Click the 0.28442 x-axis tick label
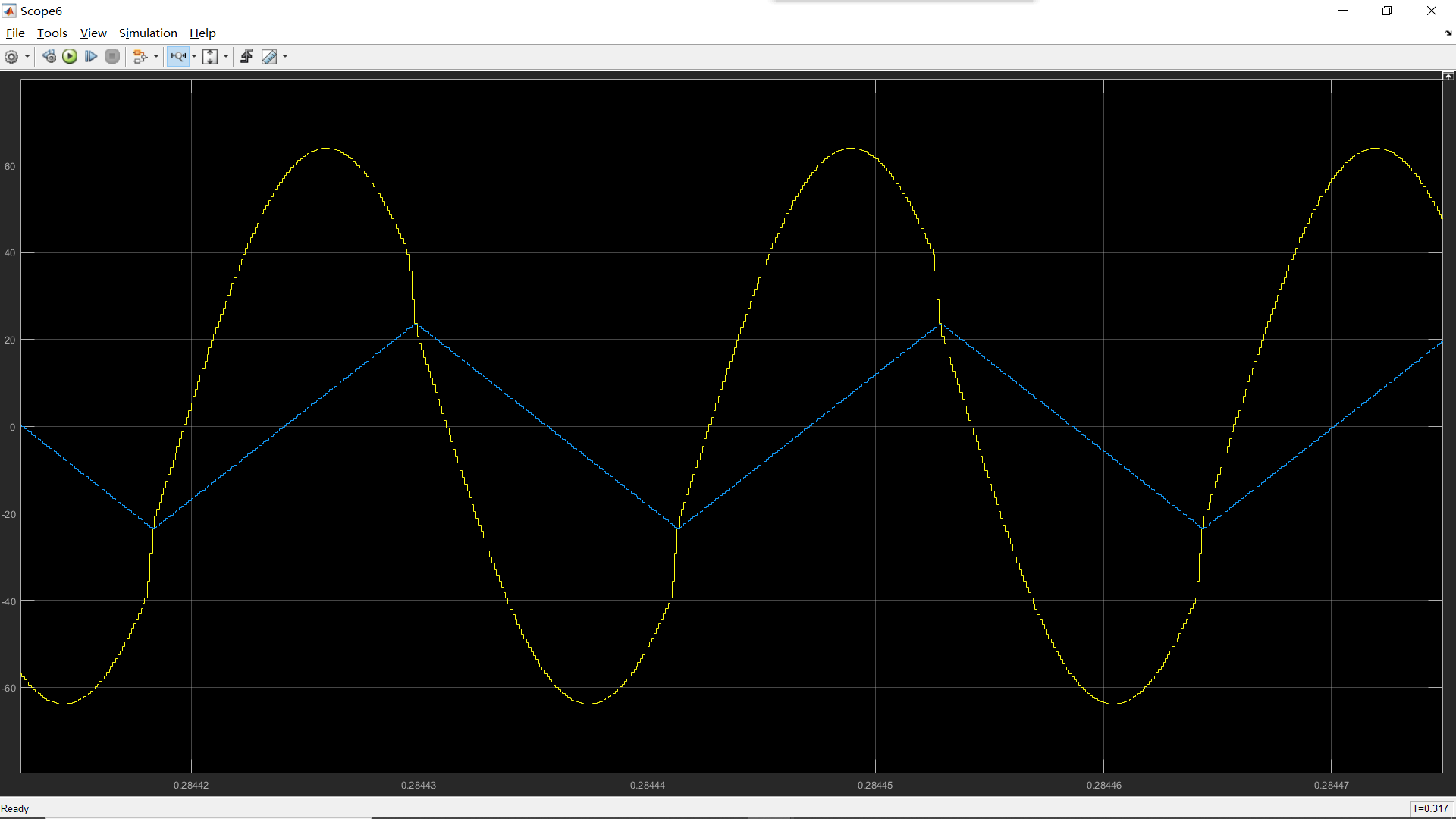 coord(191,785)
